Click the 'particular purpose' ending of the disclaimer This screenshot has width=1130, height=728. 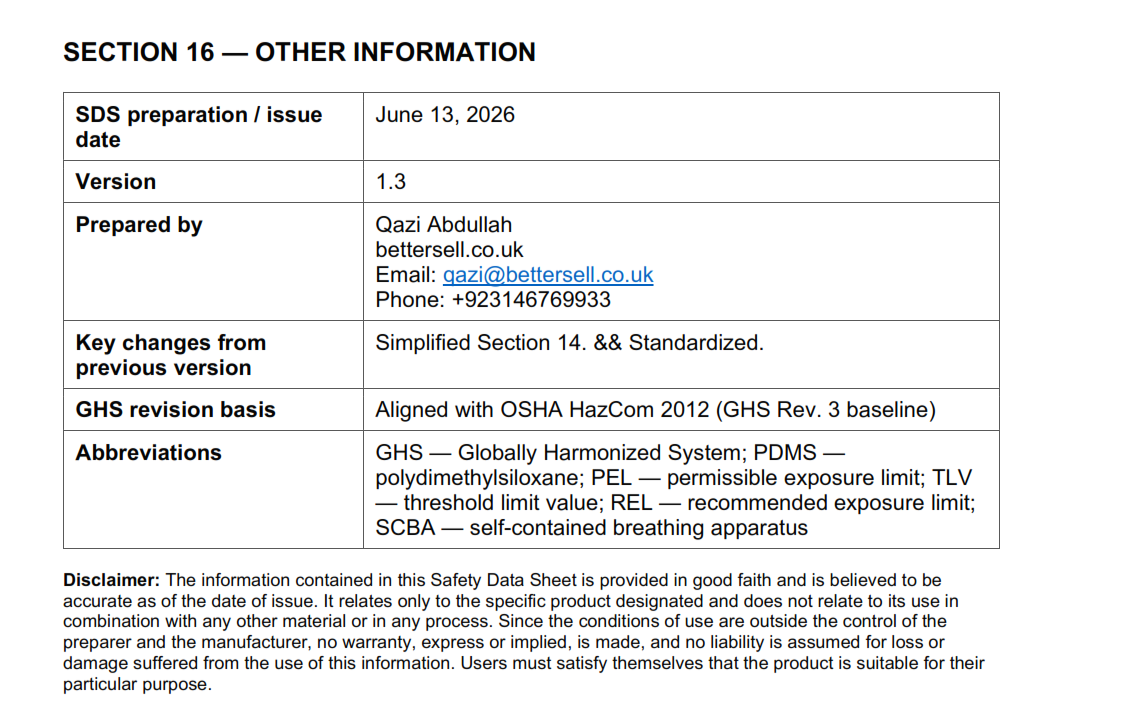coord(137,684)
